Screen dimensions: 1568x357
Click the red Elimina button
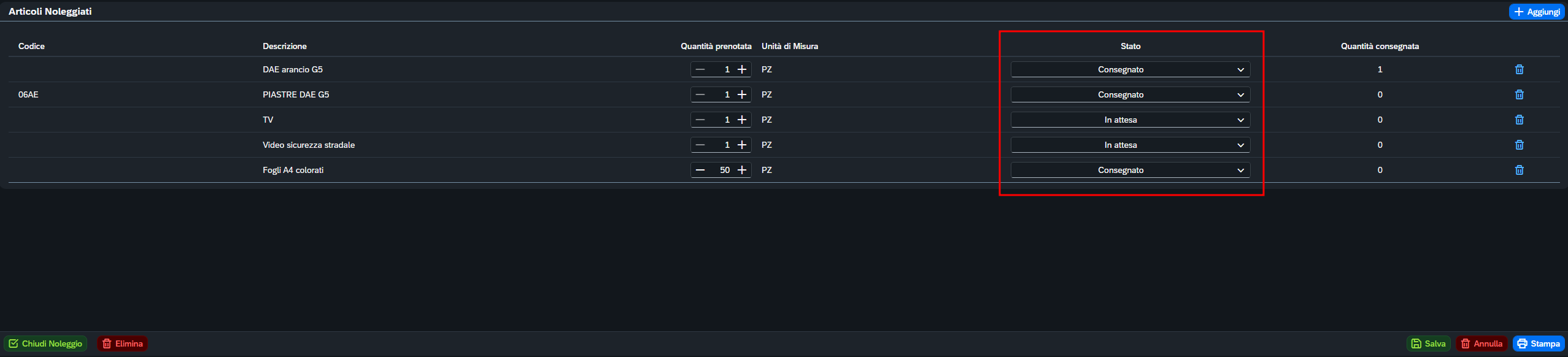[x=122, y=344]
